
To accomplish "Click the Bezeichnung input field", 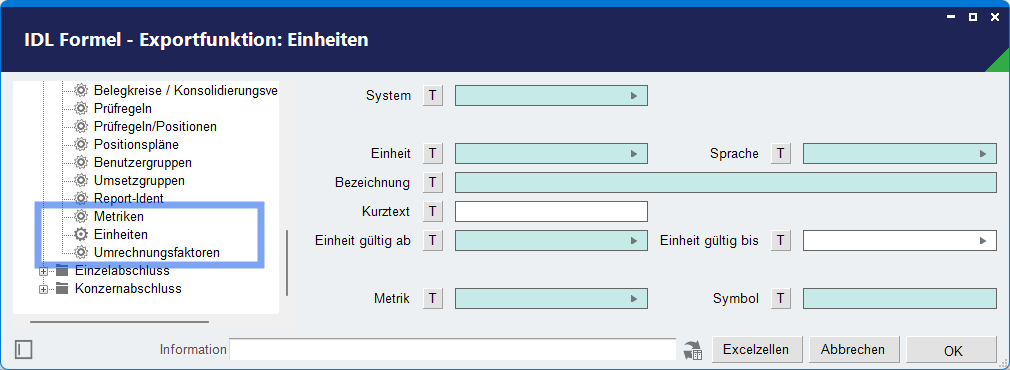I will (726, 183).
